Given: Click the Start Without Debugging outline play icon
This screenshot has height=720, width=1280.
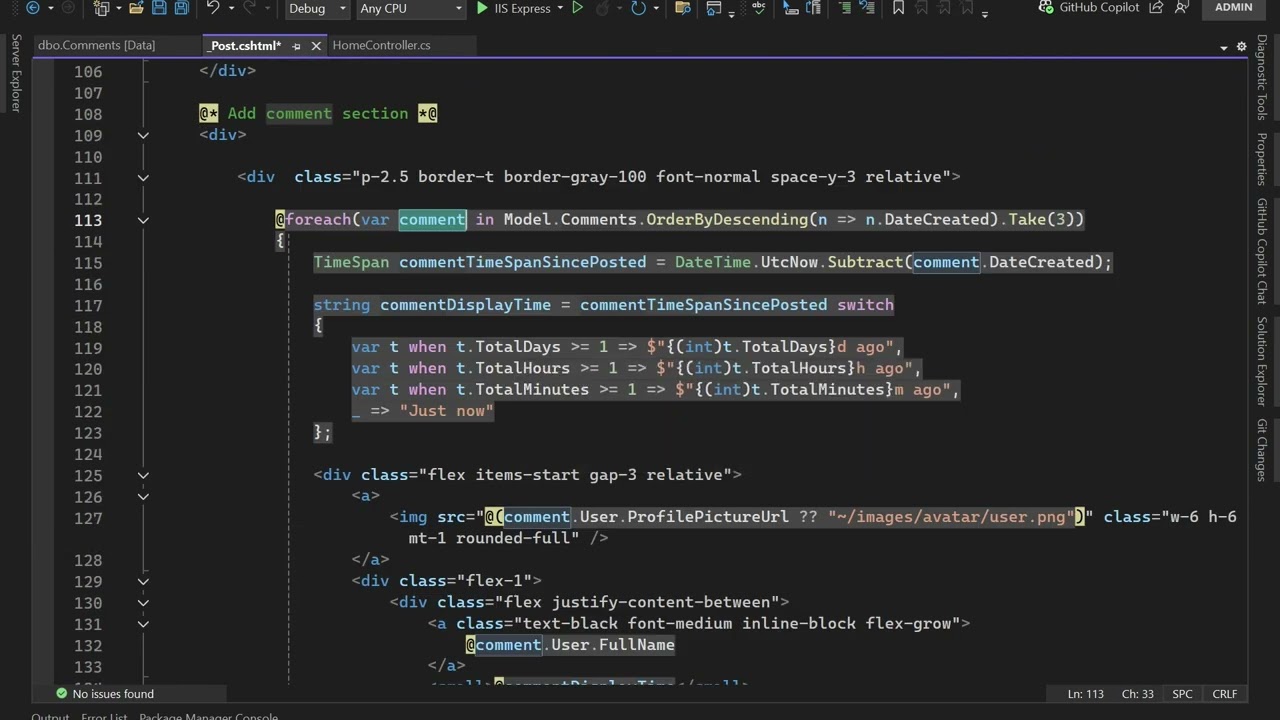Looking at the screenshot, I should (x=577, y=8).
